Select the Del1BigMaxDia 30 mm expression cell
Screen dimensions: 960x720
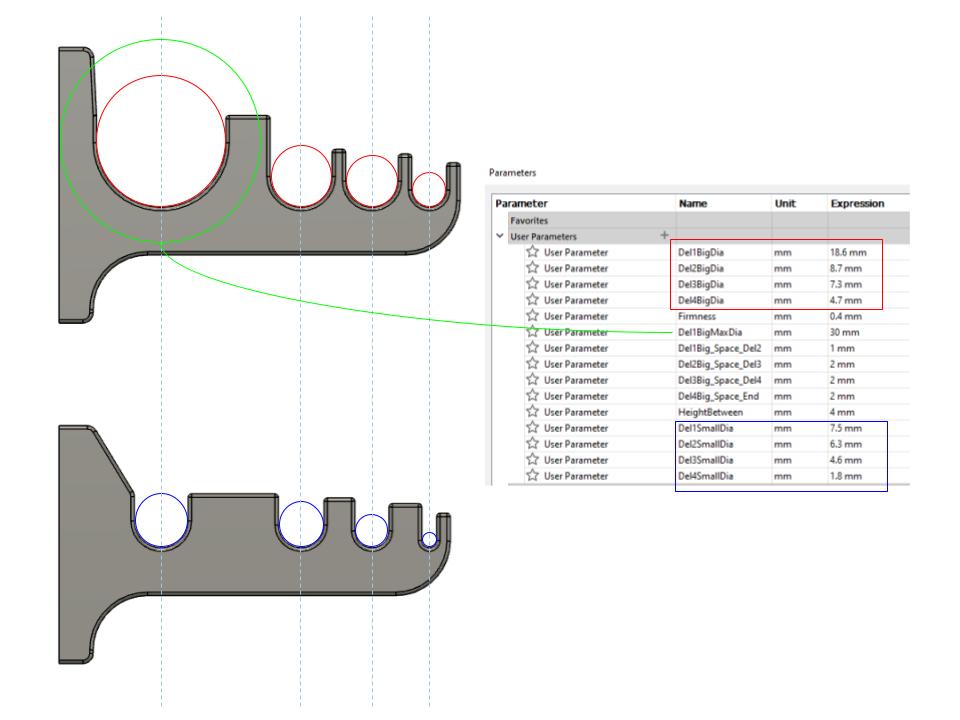click(845, 332)
